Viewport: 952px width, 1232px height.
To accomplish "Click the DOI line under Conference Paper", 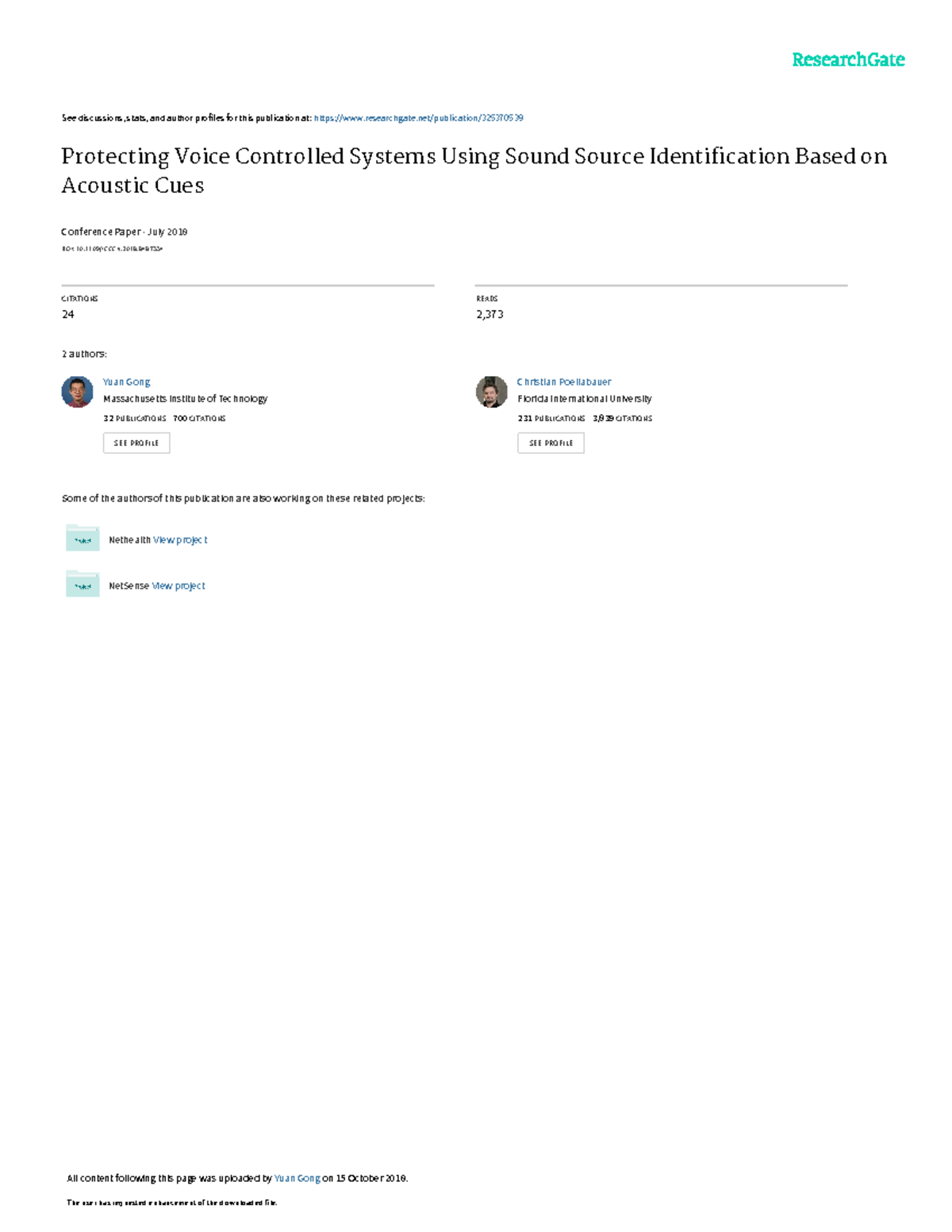I will coord(112,248).
